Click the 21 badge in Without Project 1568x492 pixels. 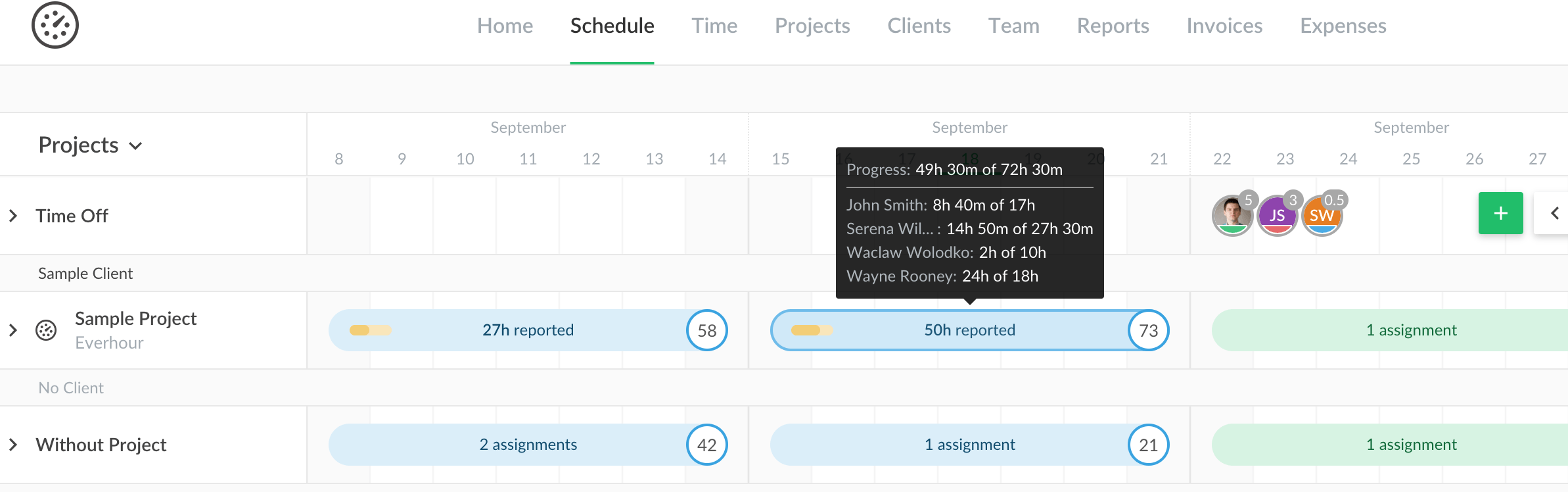coord(1148,445)
